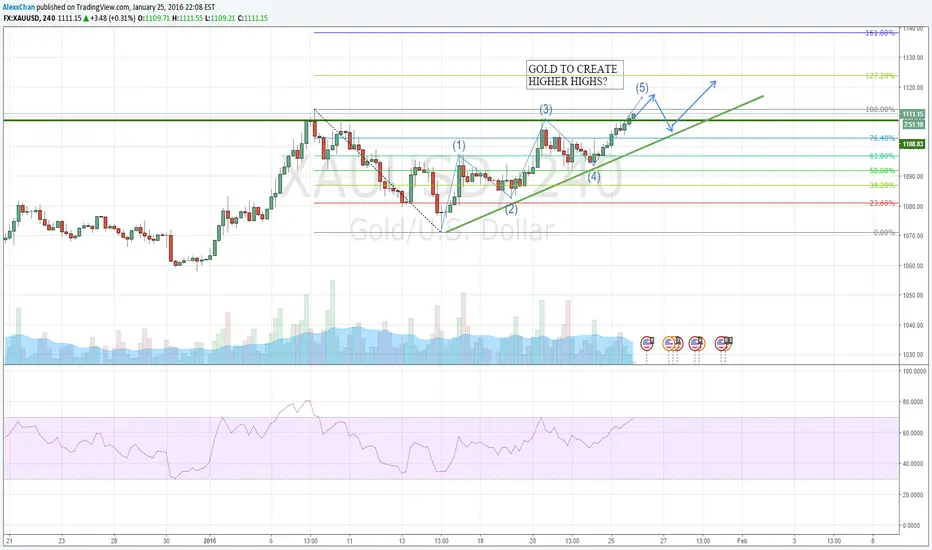The height and width of the screenshot is (550, 932).
Task: Click the Elliott wave (1) label
Action: click(459, 146)
